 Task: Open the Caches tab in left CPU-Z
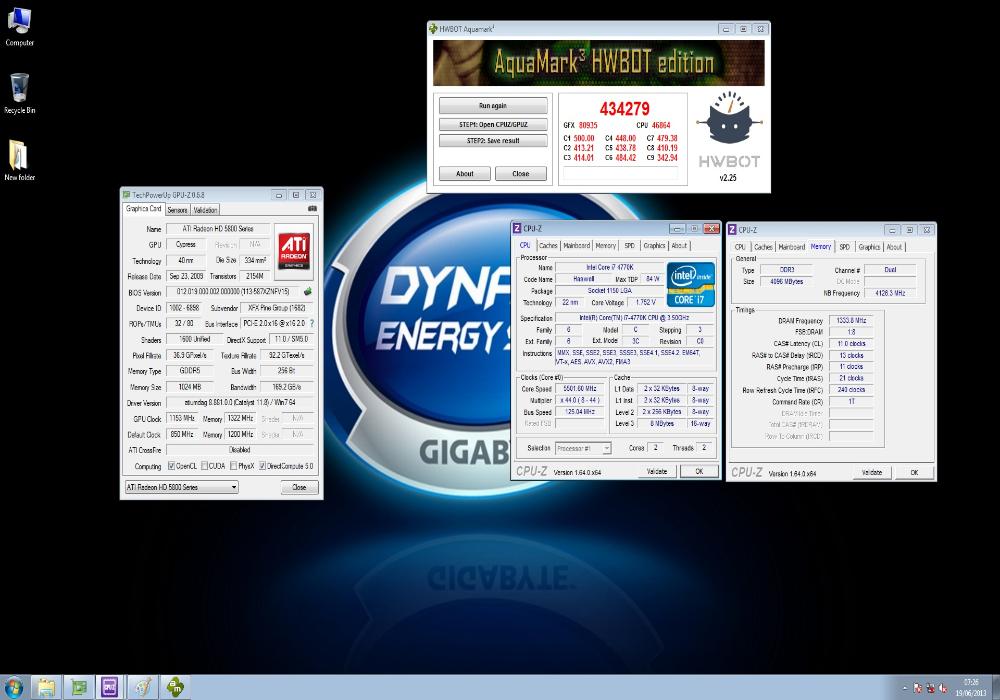[548, 245]
